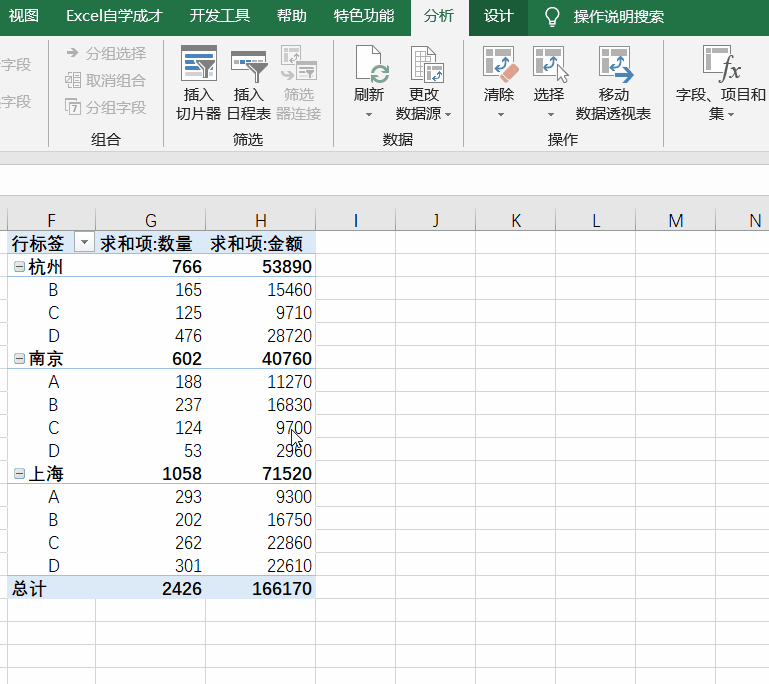The width and height of the screenshot is (769, 684).
Task: Click cell with value 71520
Action: (260, 474)
